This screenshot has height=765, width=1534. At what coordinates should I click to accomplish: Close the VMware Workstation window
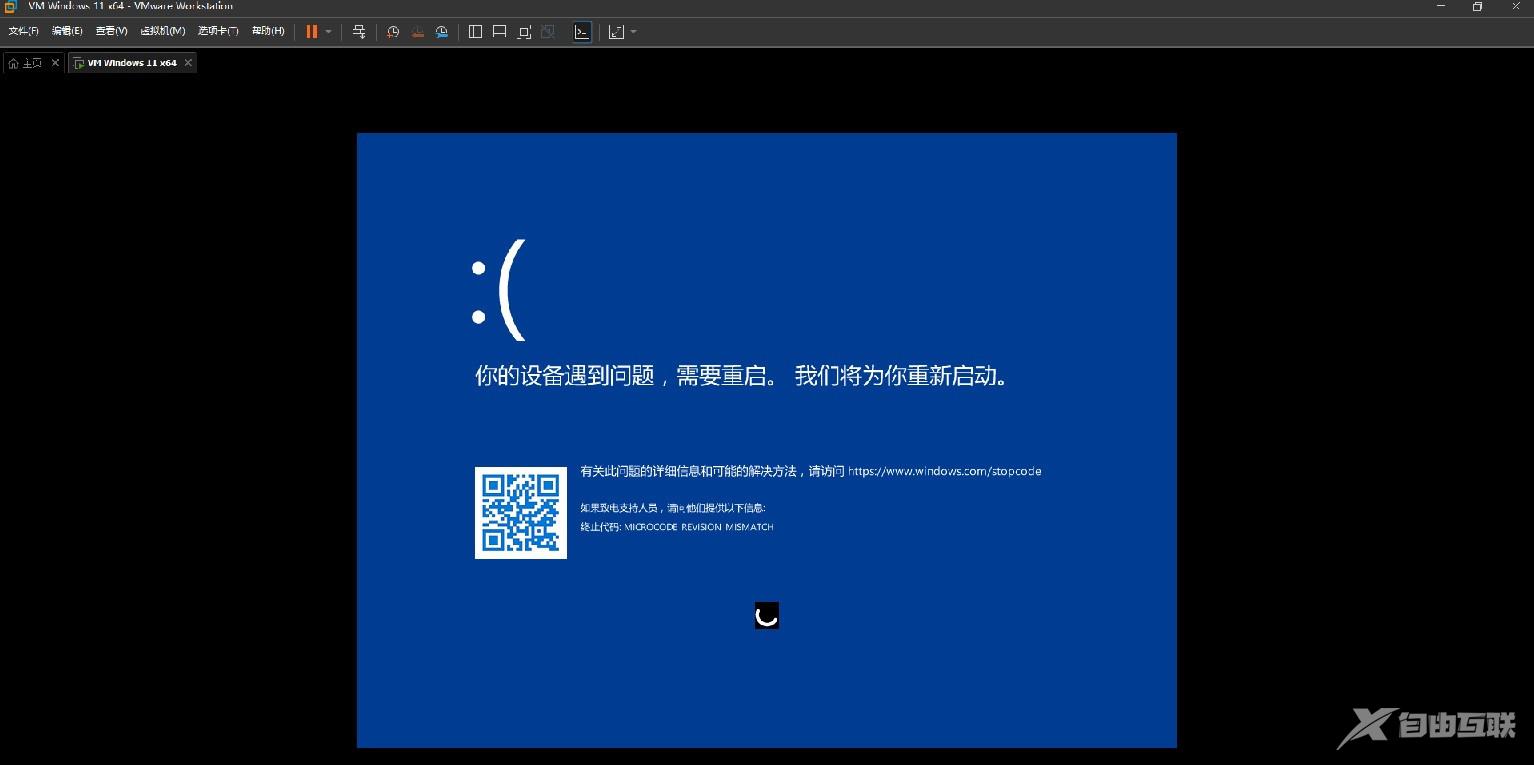pos(1515,6)
